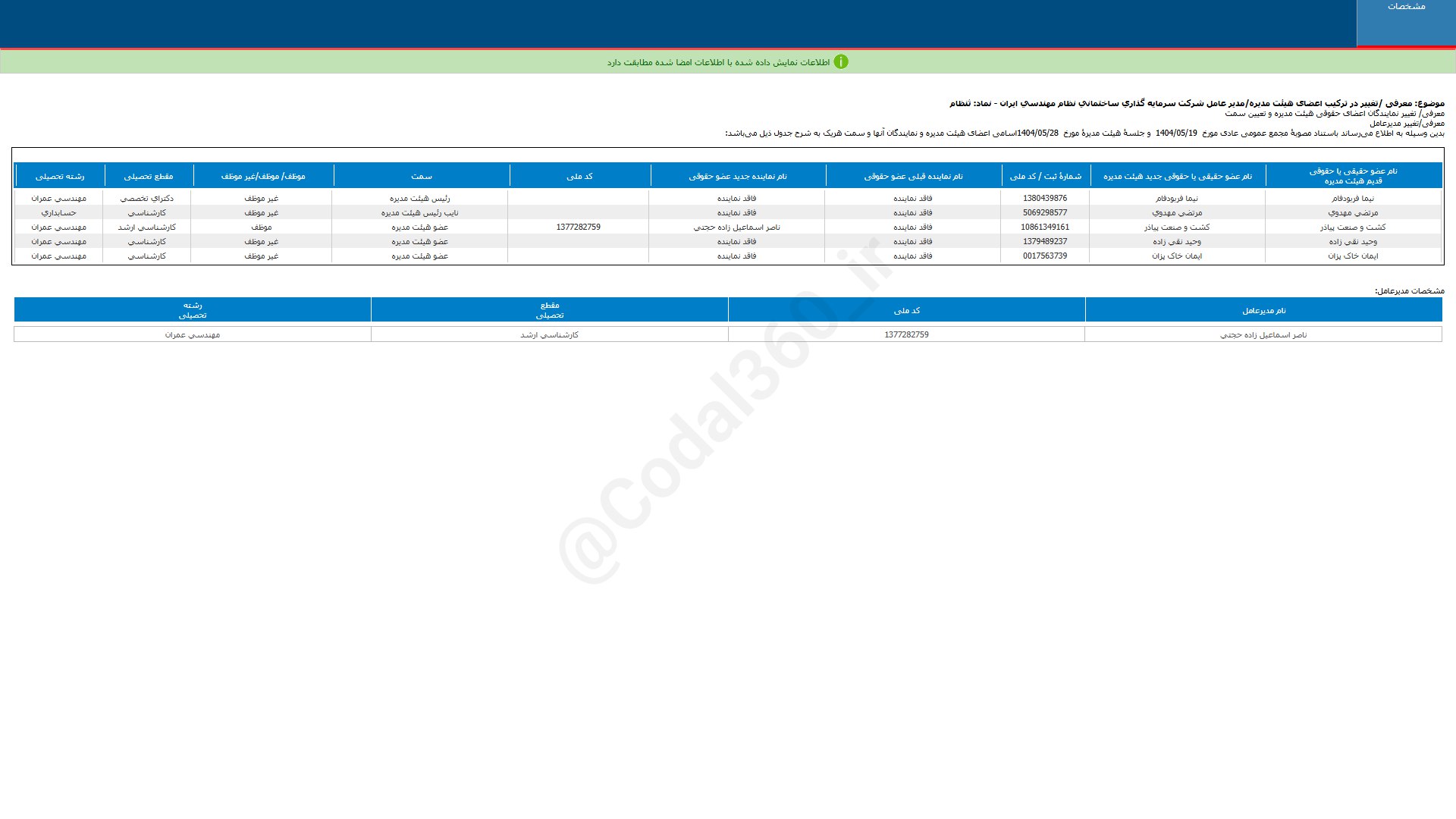
Task: Click ناصر اسماعیل زاده حجتی in the board table
Action: pyautogui.click(x=737, y=227)
